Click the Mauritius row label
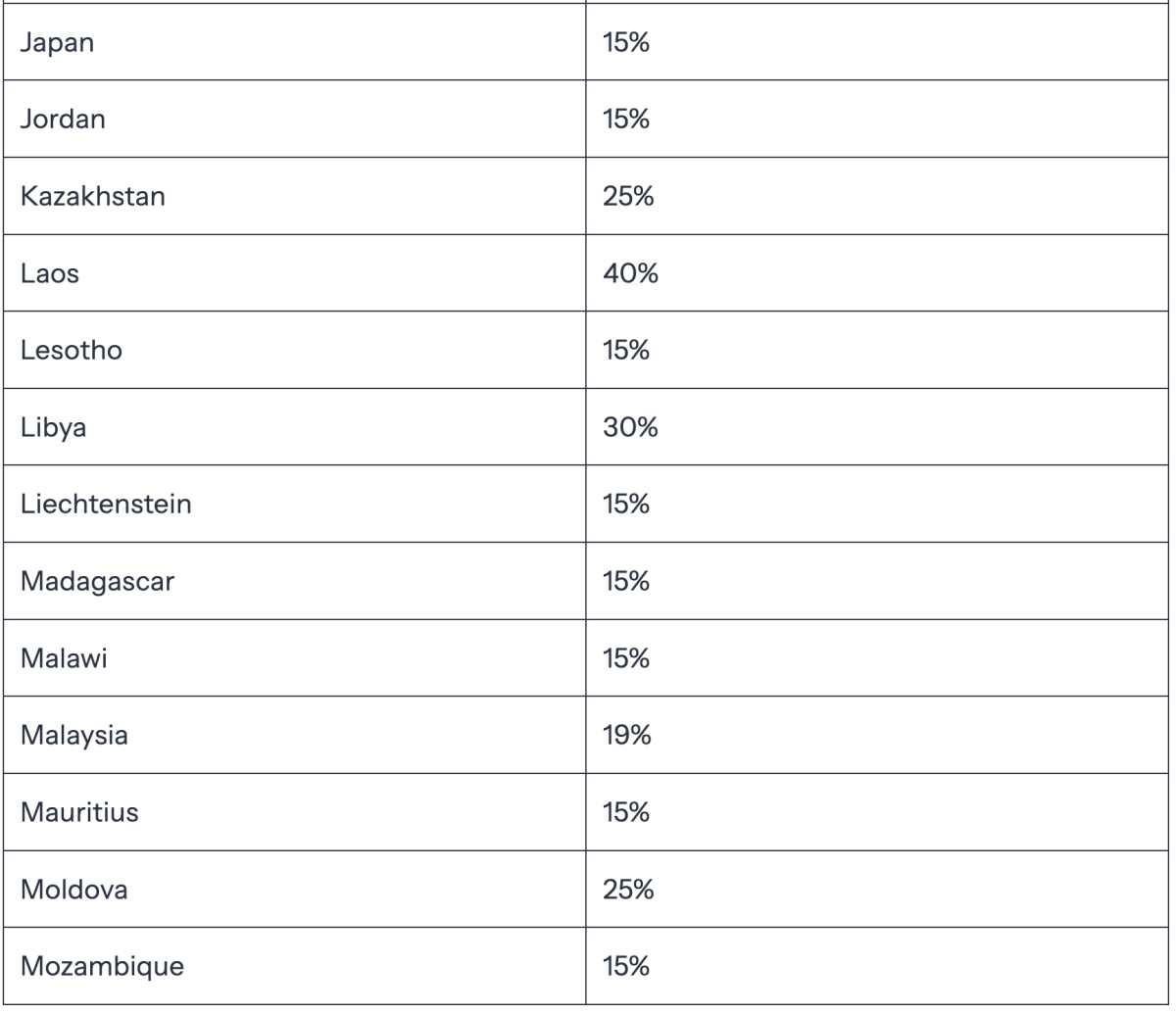Viewport: 1176px width, 1014px height. tap(78, 813)
